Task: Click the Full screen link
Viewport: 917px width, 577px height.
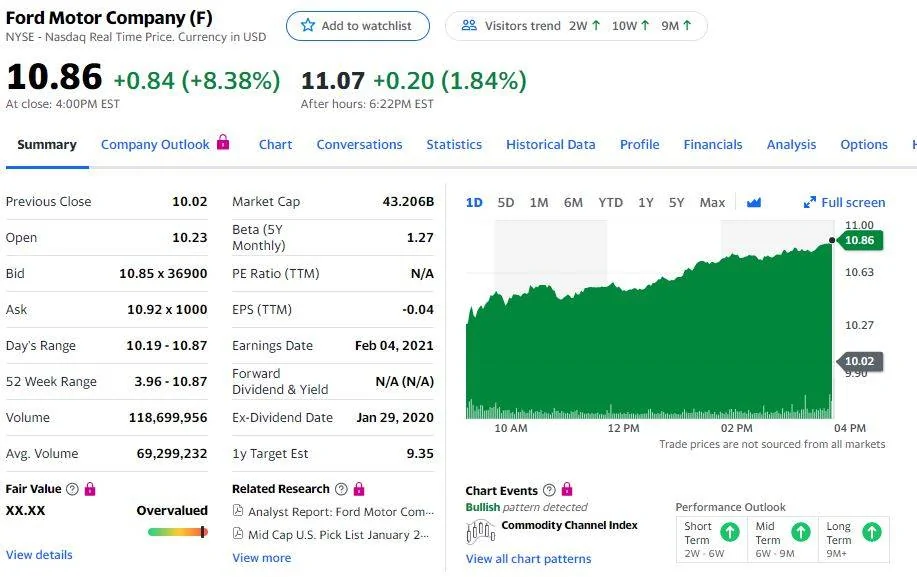Action: tap(853, 202)
